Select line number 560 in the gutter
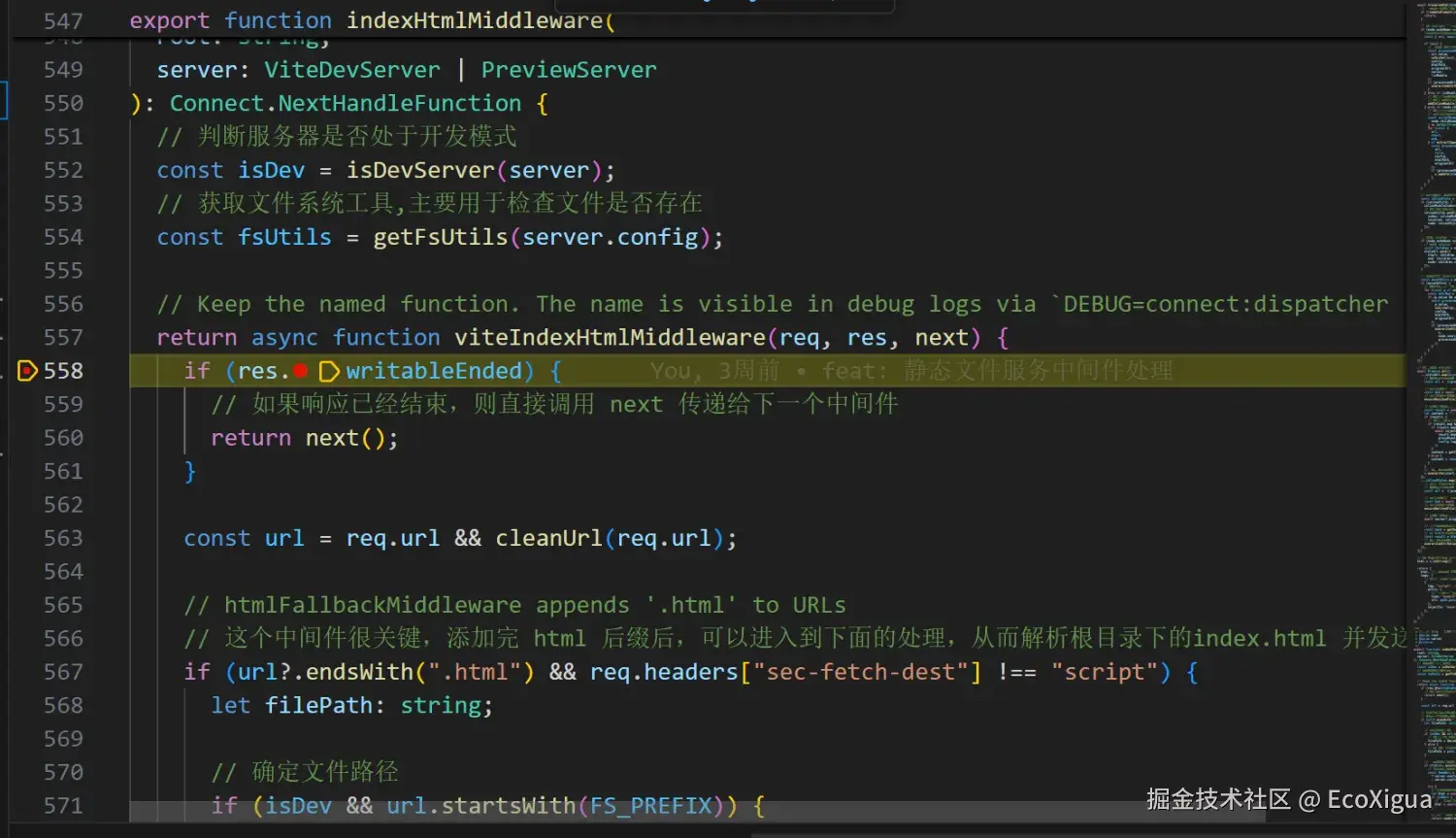The image size is (1456, 838). point(63,438)
